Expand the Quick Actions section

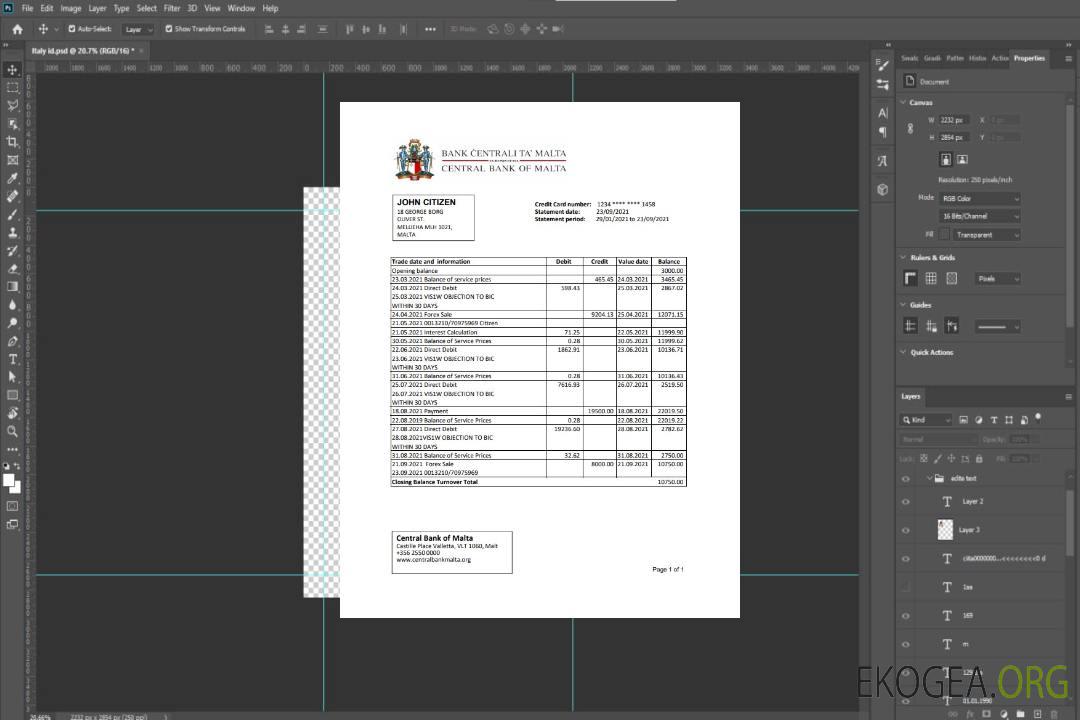[903, 352]
